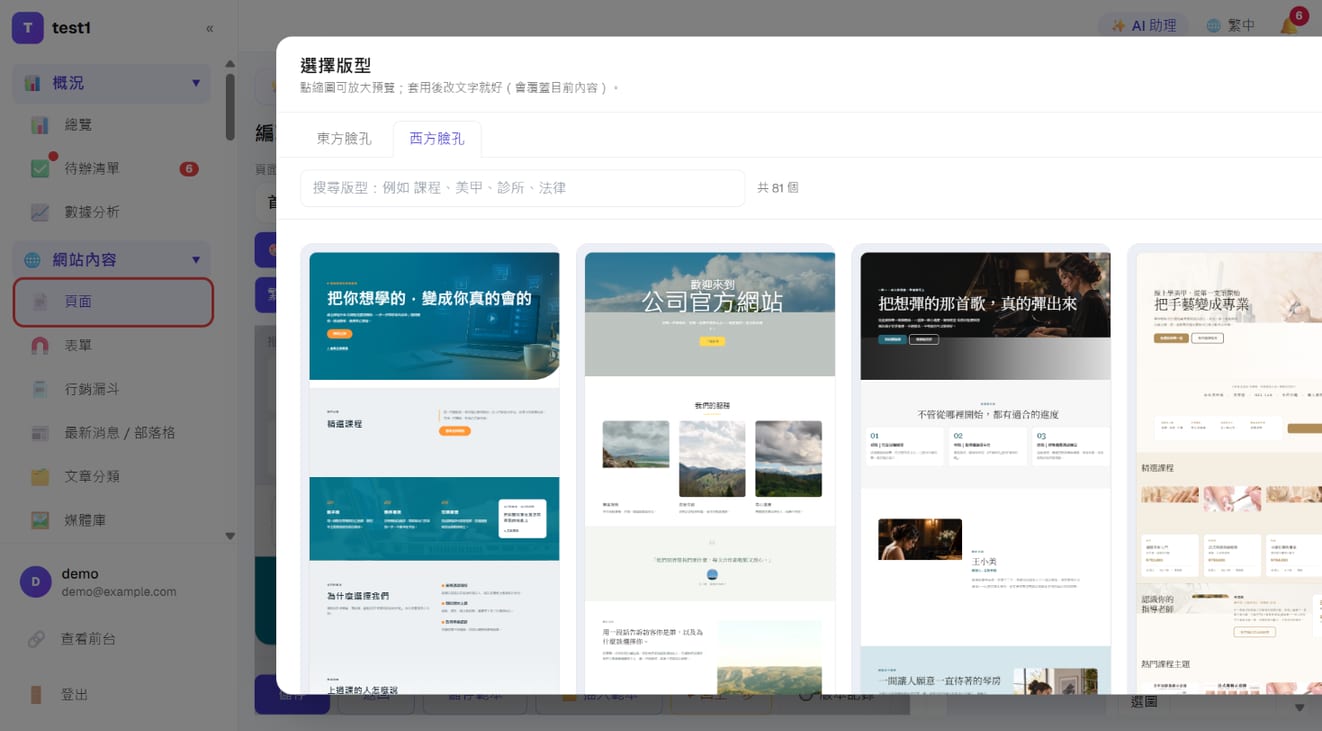Click the 概況 section chart icon
The image size is (1322, 731).
tap(33, 83)
